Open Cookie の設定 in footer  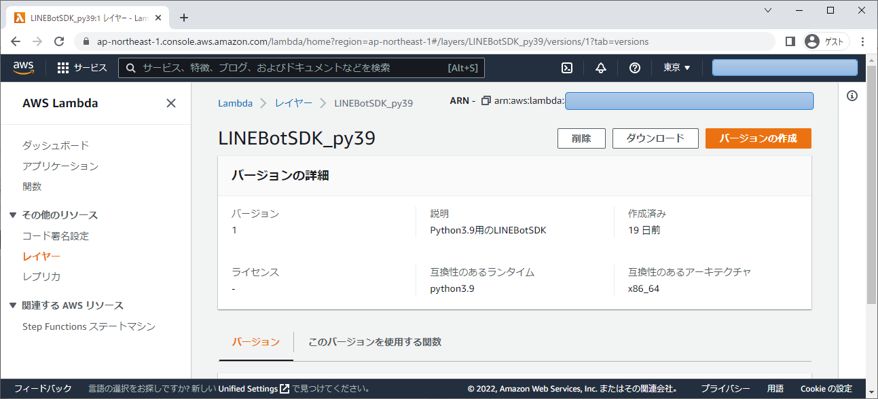(826, 388)
